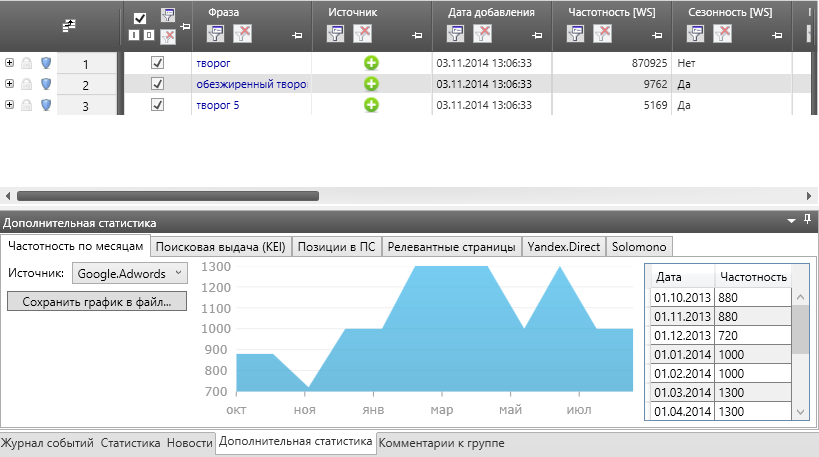This screenshot has height=457, width=819.
Task: Open the Журнал событий bottom tab
Action: (x=47, y=443)
